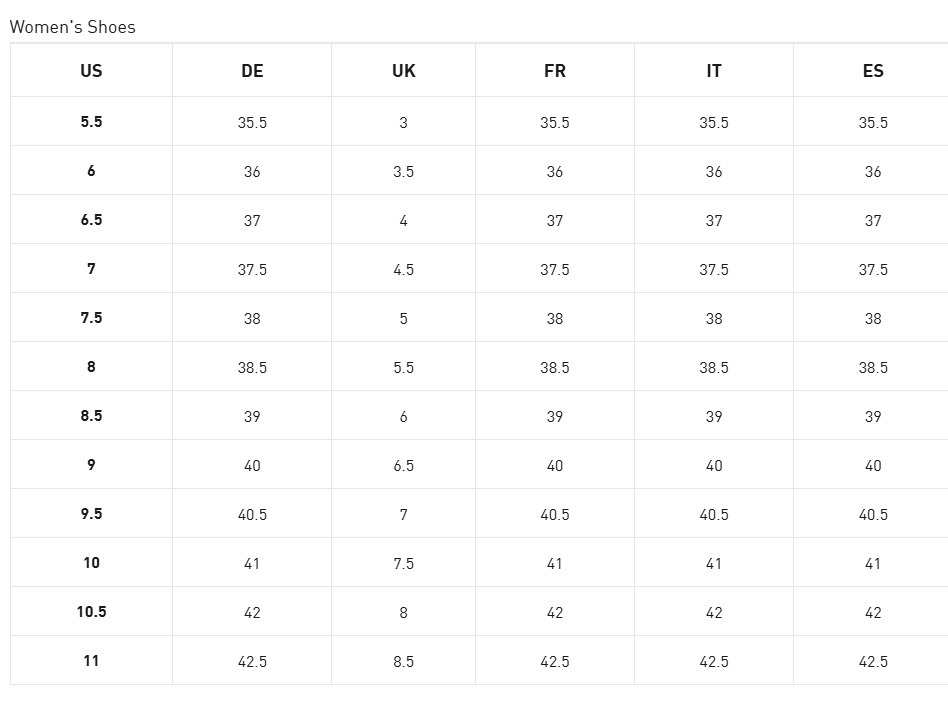The width and height of the screenshot is (948, 703).
Task: Click the IT column header
Action: pos(714,71)
